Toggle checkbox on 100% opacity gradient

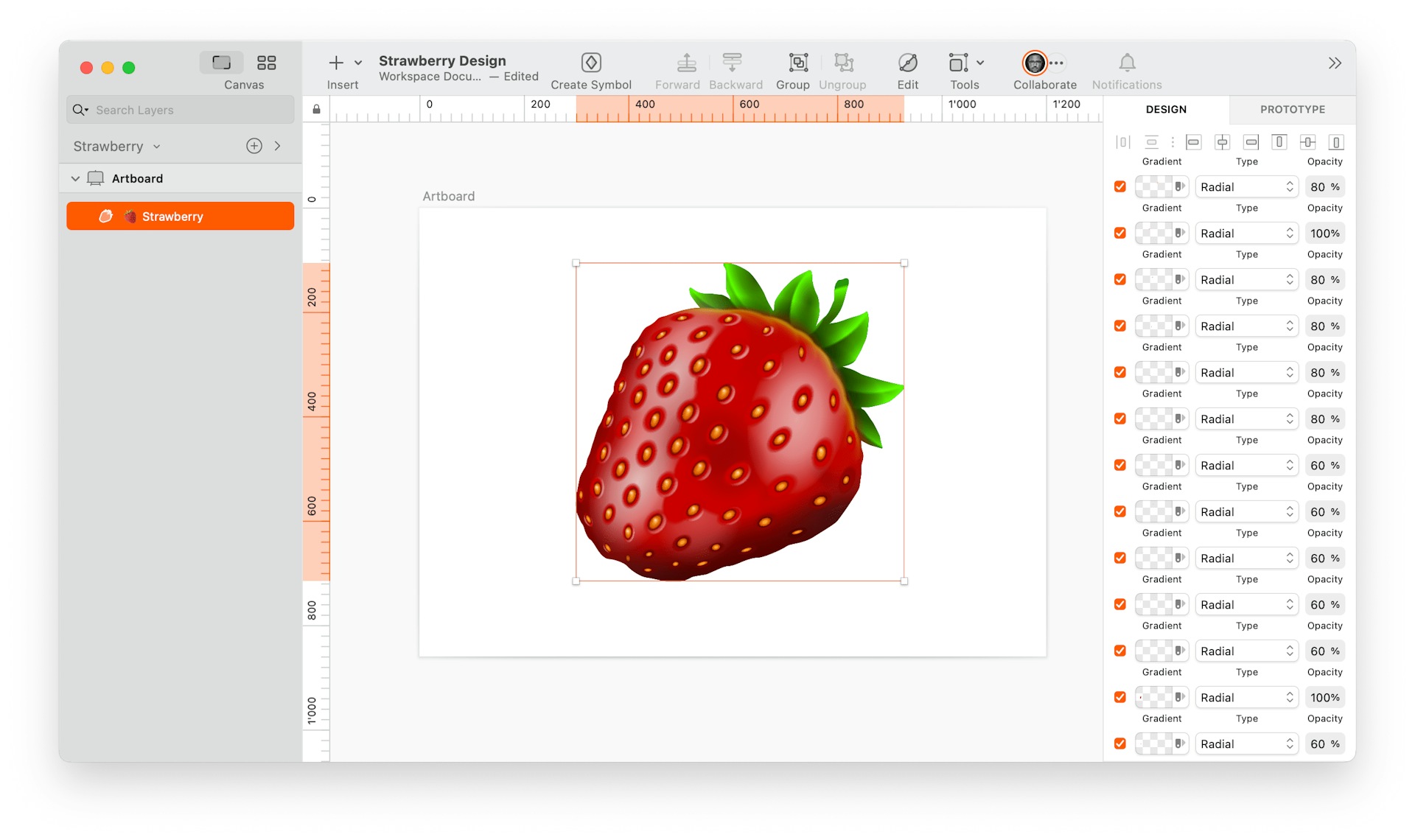1121,232
